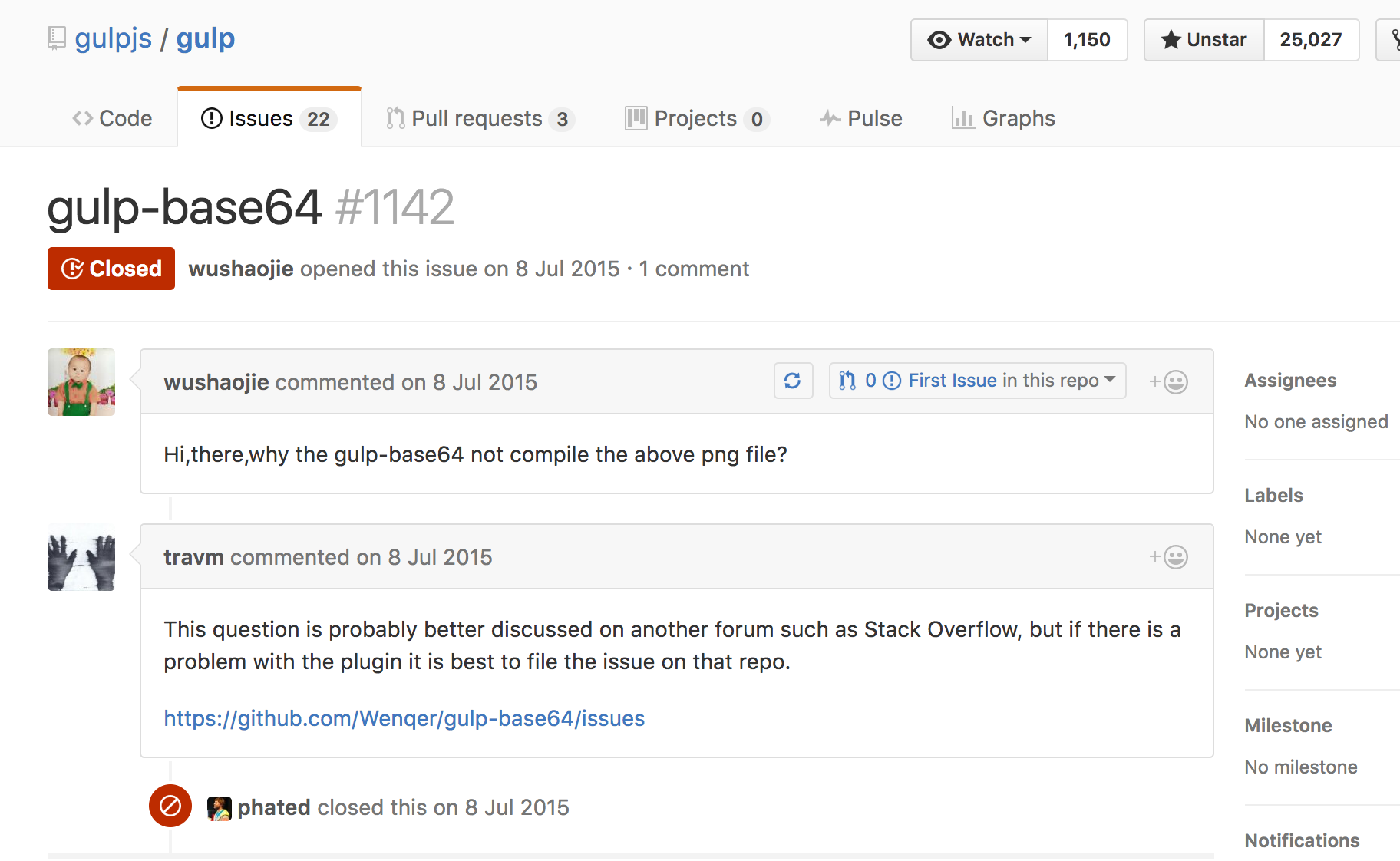This screenshot has height=861, width=1400.
Task: Click wushaojie's avatar thumbnail
Action: click(81, 382)
